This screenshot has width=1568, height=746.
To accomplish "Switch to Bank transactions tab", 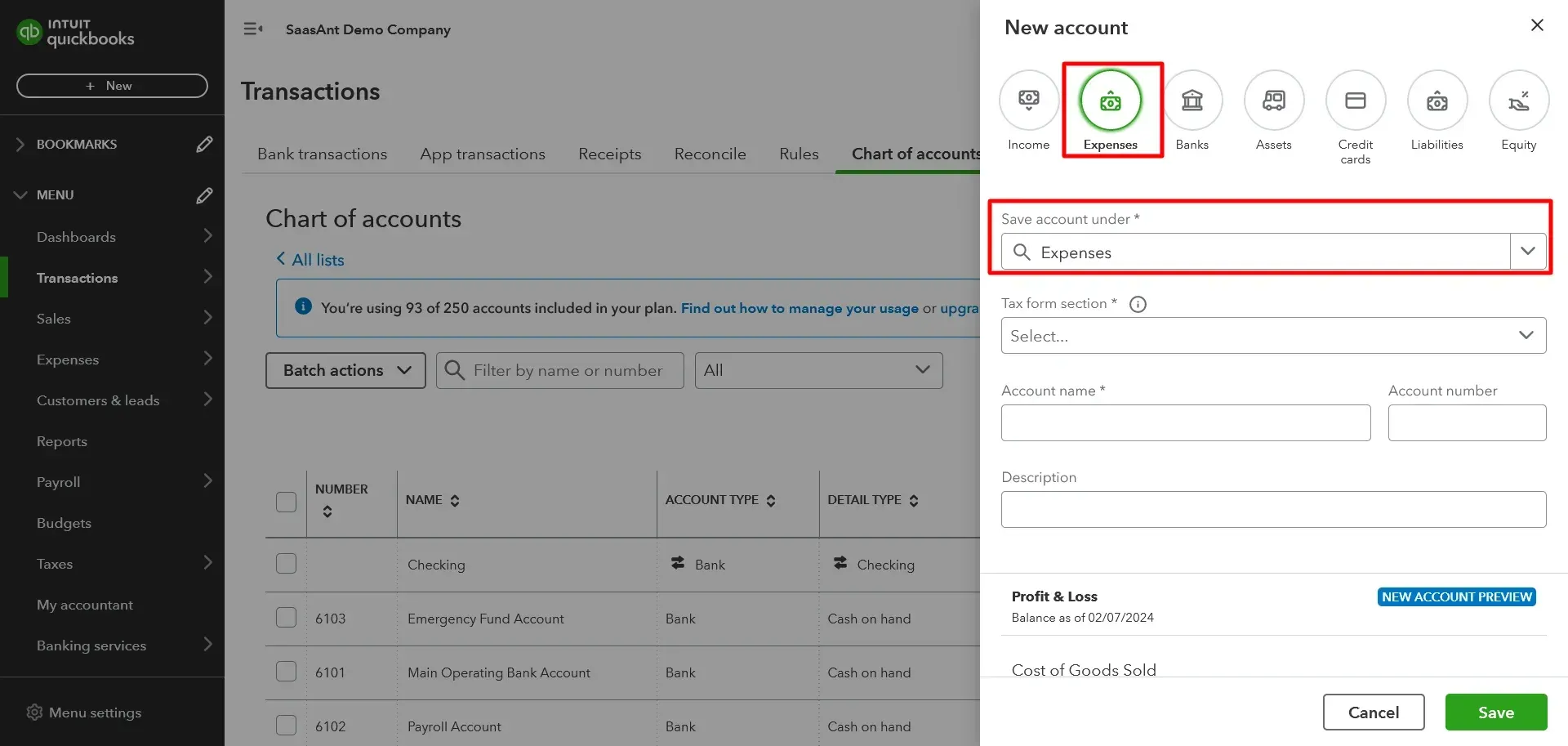I will point(322,154).
